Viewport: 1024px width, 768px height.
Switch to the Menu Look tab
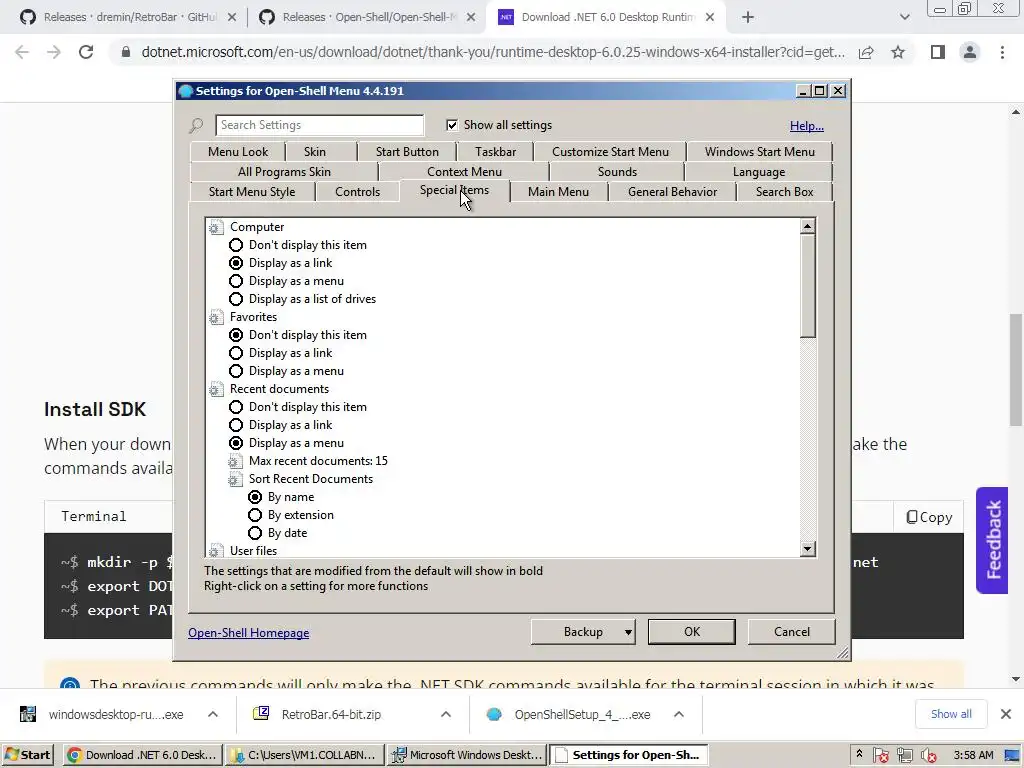(x=238, y=152)
